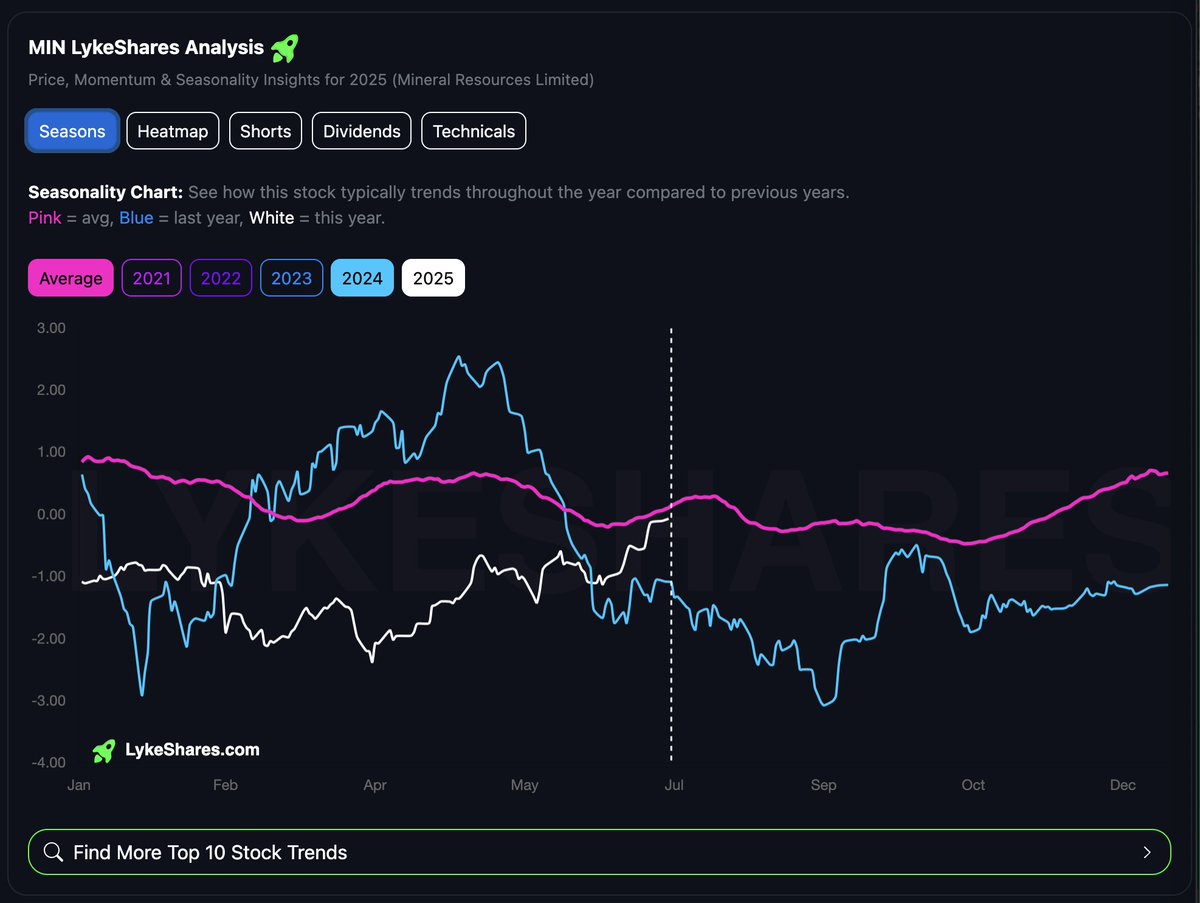The width and height of the screenshot is (1200, 903).
Task: Click the -2.00 y-axis label
Action: tap(48, 638)
